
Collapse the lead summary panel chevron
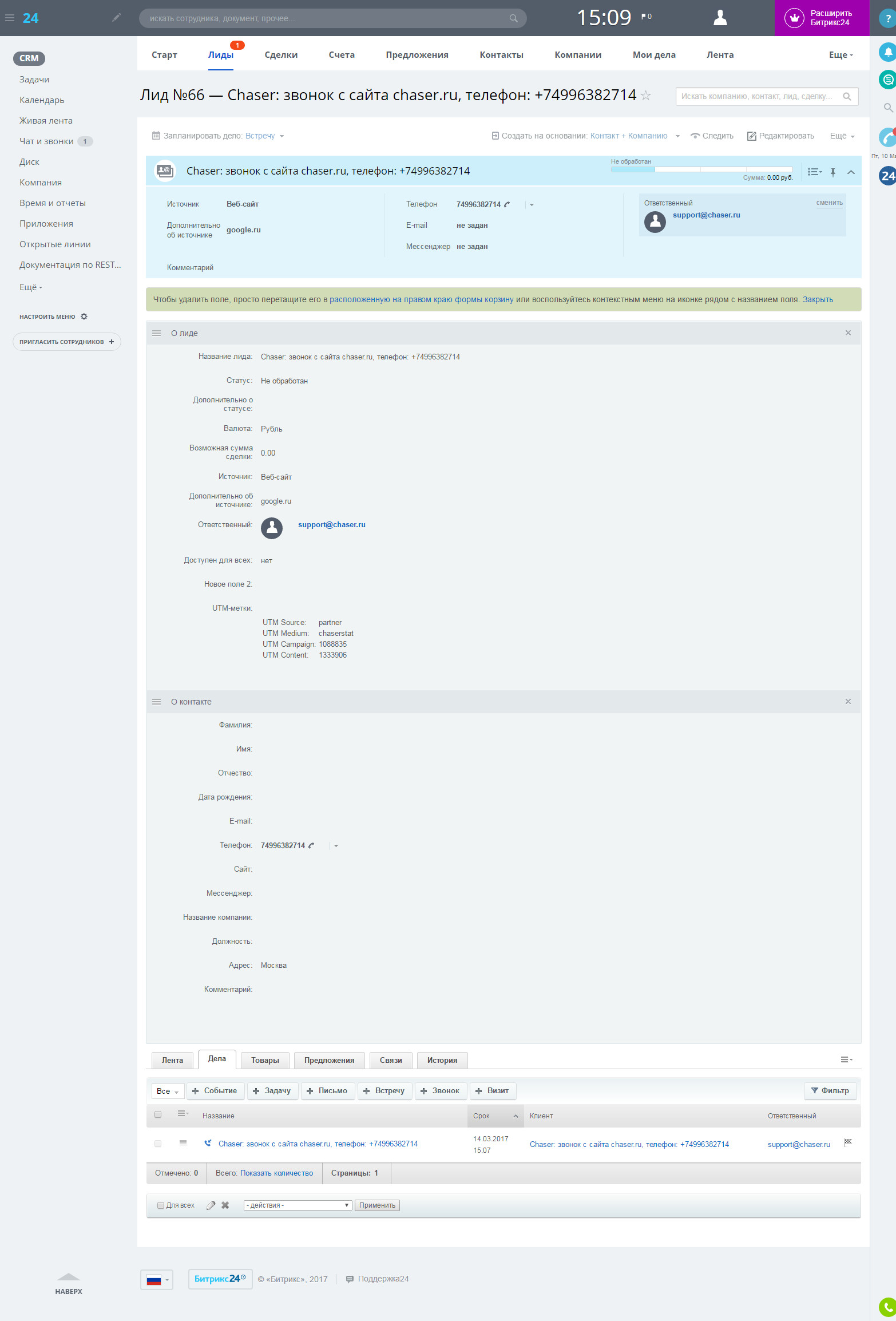coord(851,172)
